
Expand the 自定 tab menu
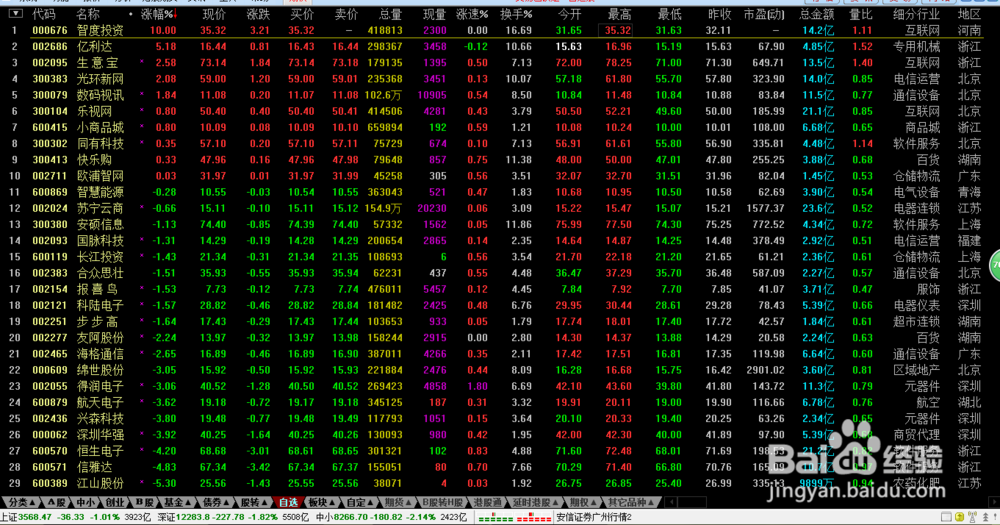359,503
